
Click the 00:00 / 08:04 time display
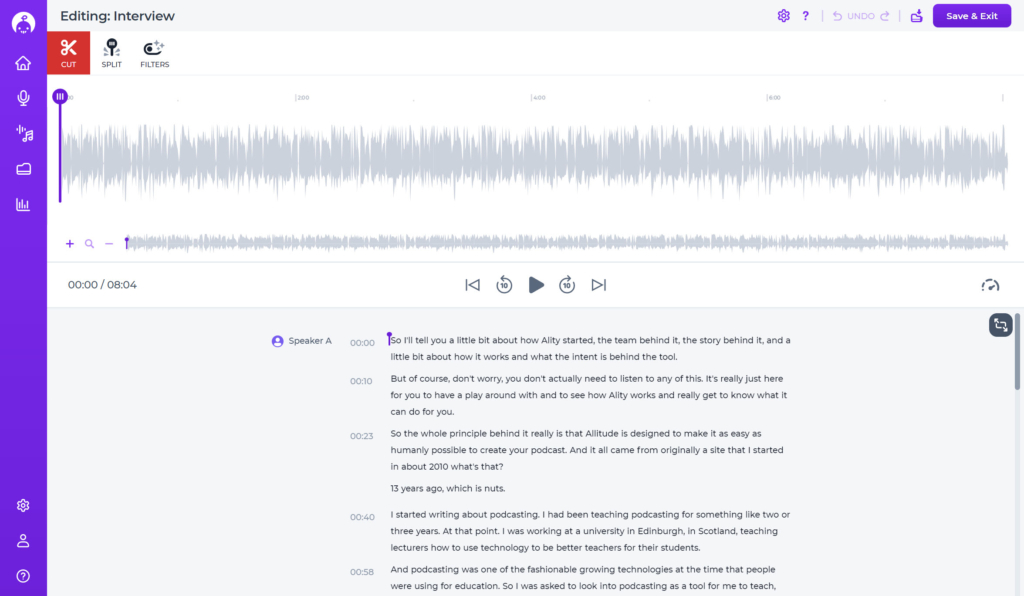point(103,285)
